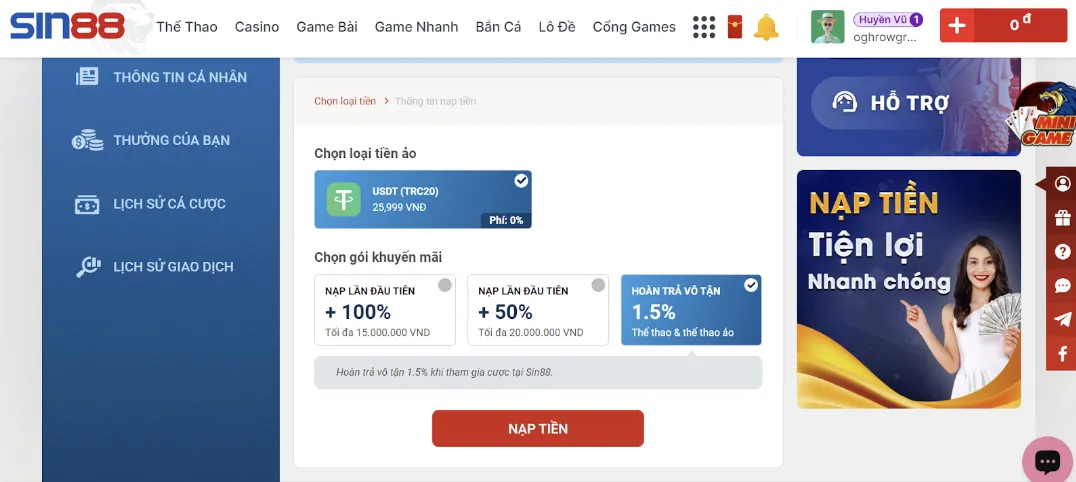
Task: Open the red envelope reward icon
Action: tap(735, 27)
